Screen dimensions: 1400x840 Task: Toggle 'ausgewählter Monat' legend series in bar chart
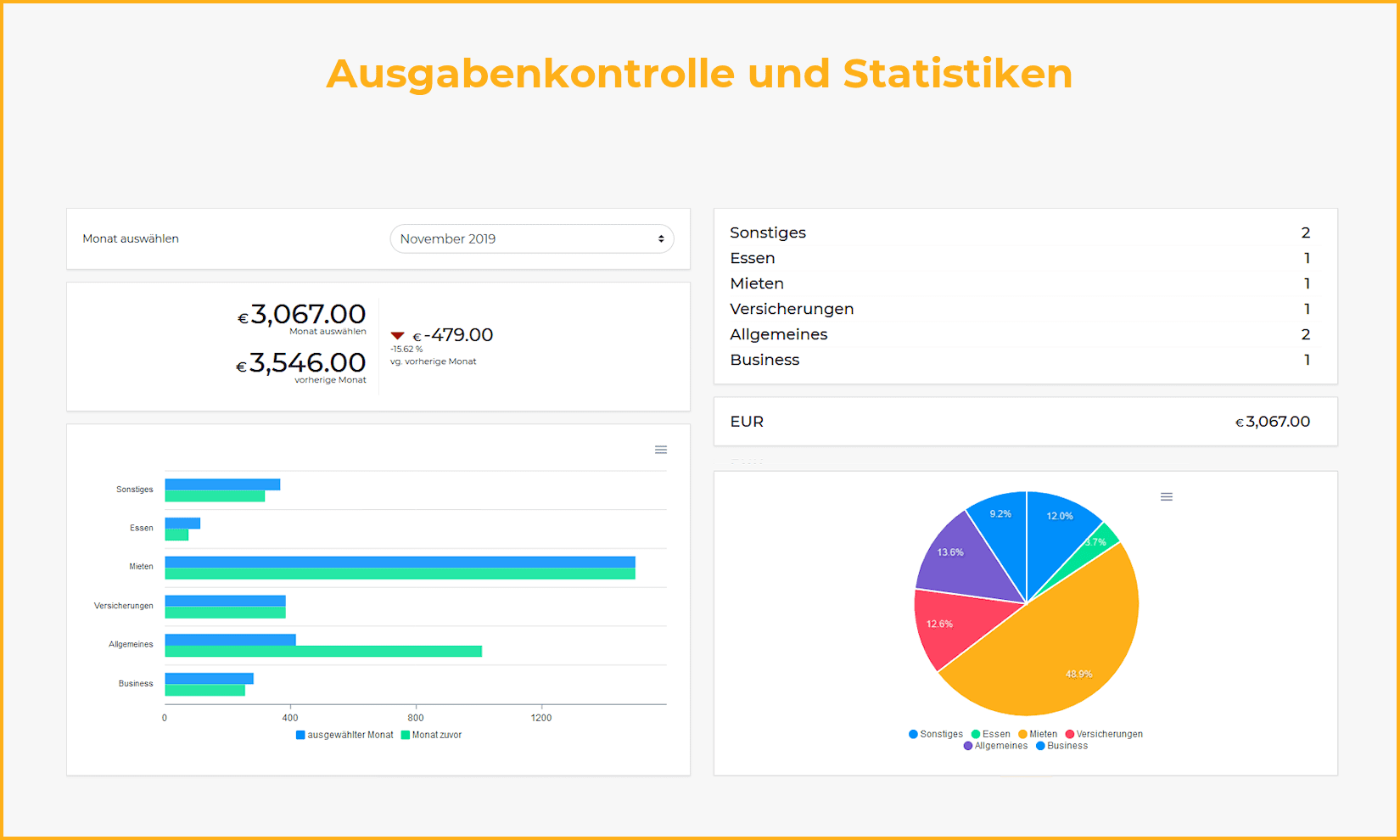point(344,735)
